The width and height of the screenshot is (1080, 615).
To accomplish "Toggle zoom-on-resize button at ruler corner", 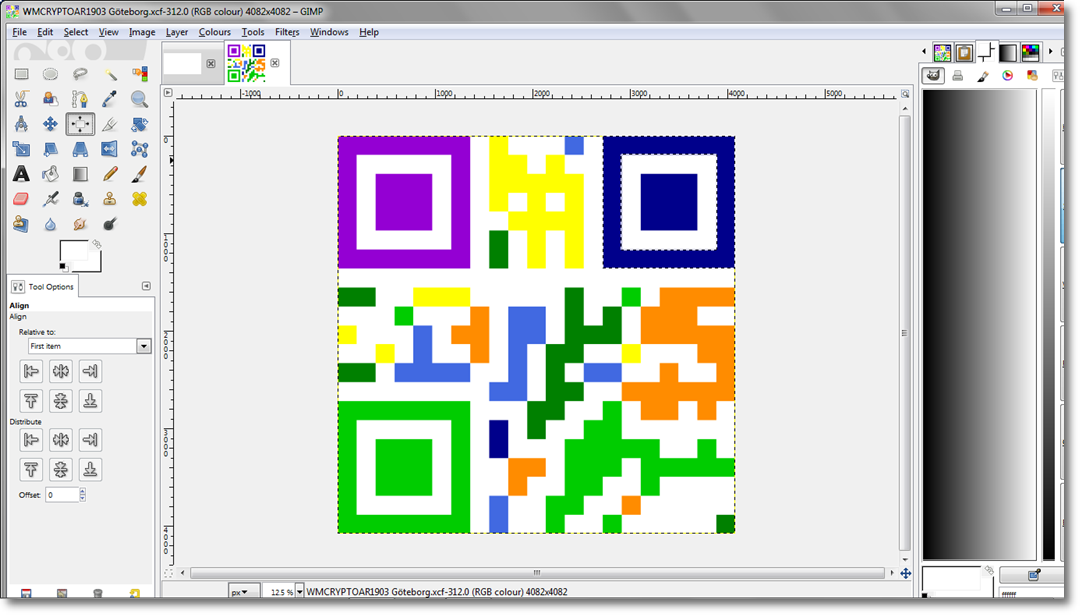I will coord(905,94).
